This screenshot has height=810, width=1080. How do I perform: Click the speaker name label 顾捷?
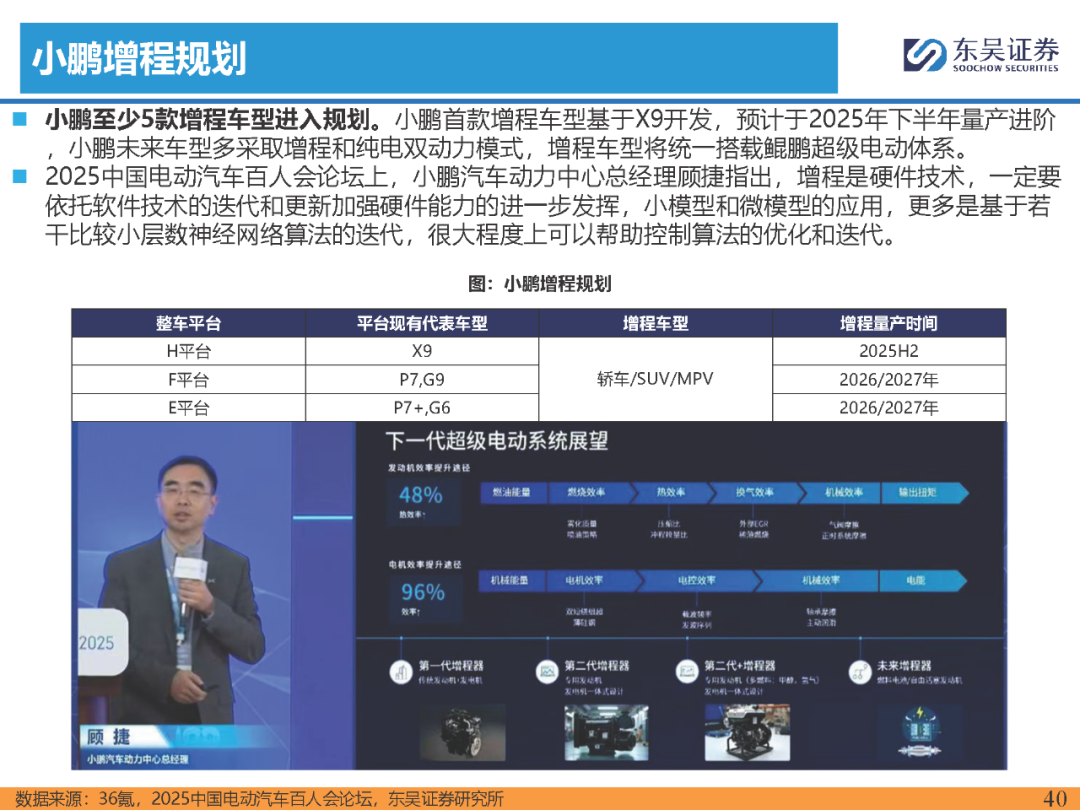(109, 737)
